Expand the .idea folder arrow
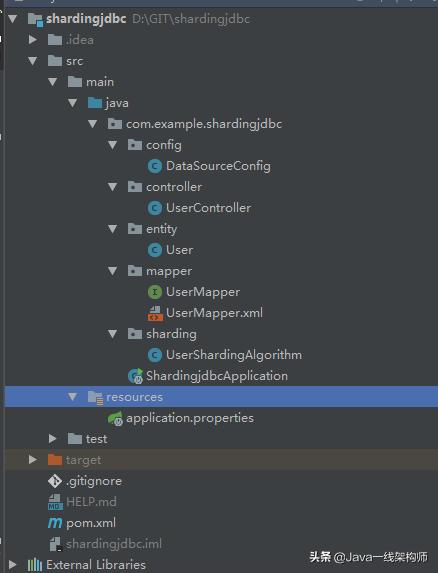The width and height of the screenshot is (438, 573). (33, 39)
